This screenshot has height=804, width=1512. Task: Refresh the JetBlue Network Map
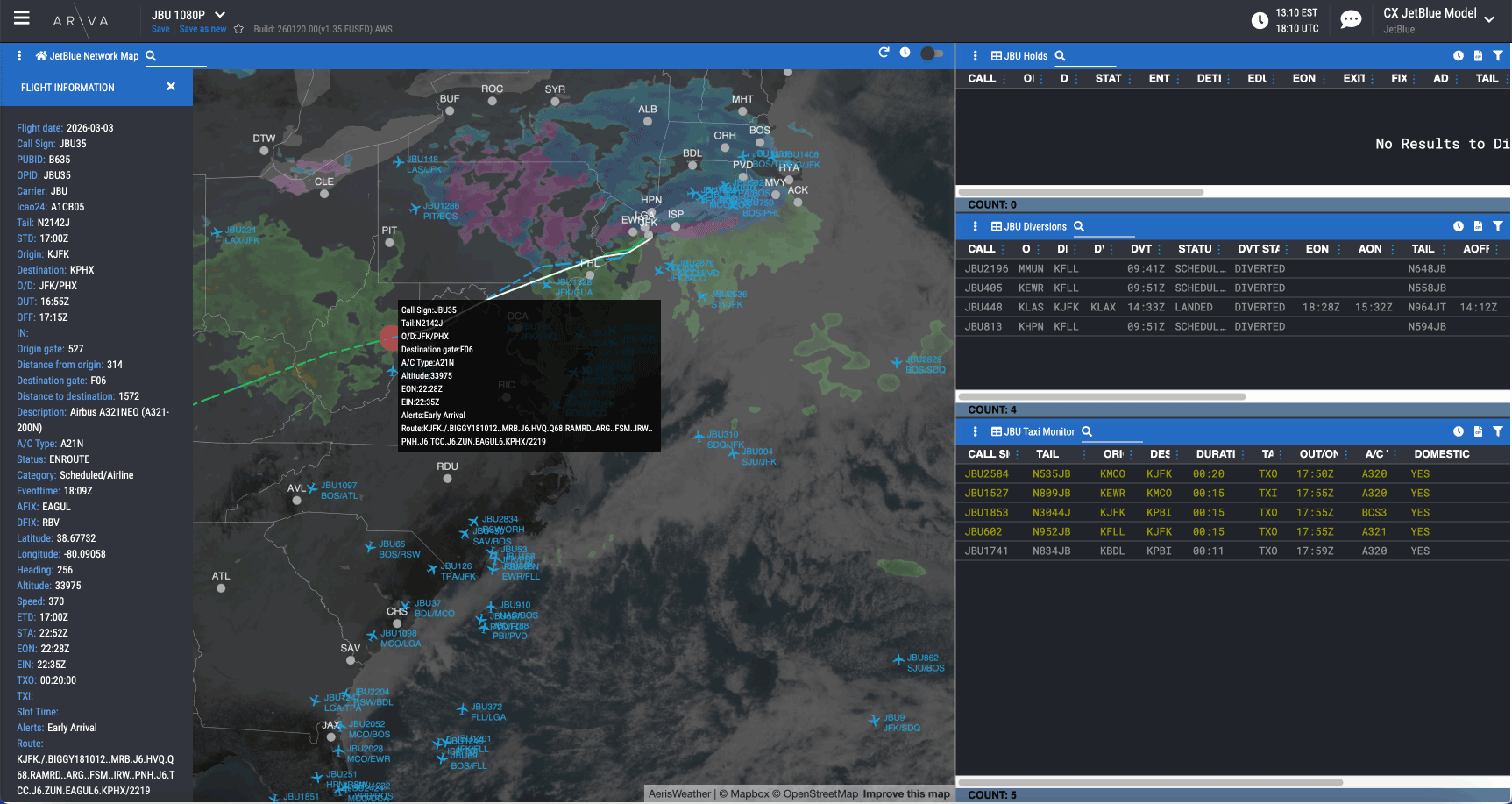pyautogui.click(x=884, y=53)
